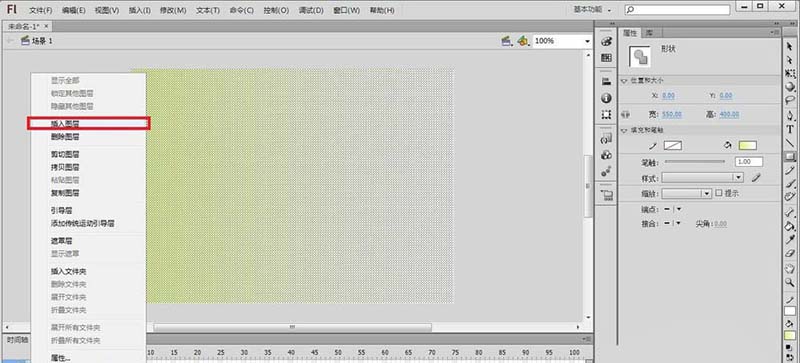
Task: Choose 插入图层 from the context menu
Action: tap(88, 124)
